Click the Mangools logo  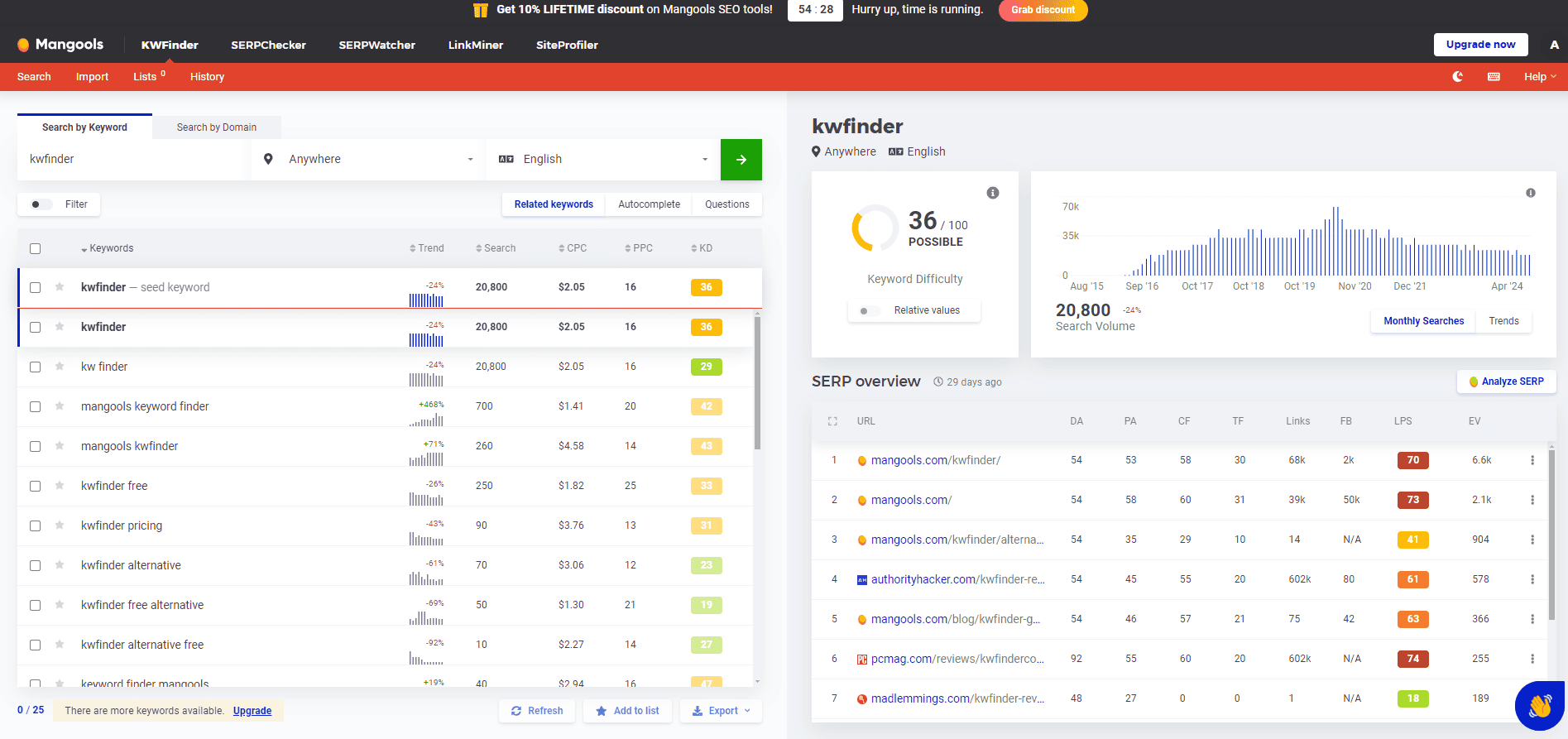tap(60, 45)
